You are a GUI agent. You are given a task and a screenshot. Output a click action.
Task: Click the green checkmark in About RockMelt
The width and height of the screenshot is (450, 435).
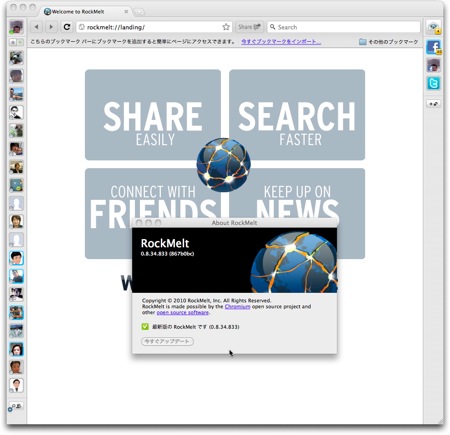point(145,326)
